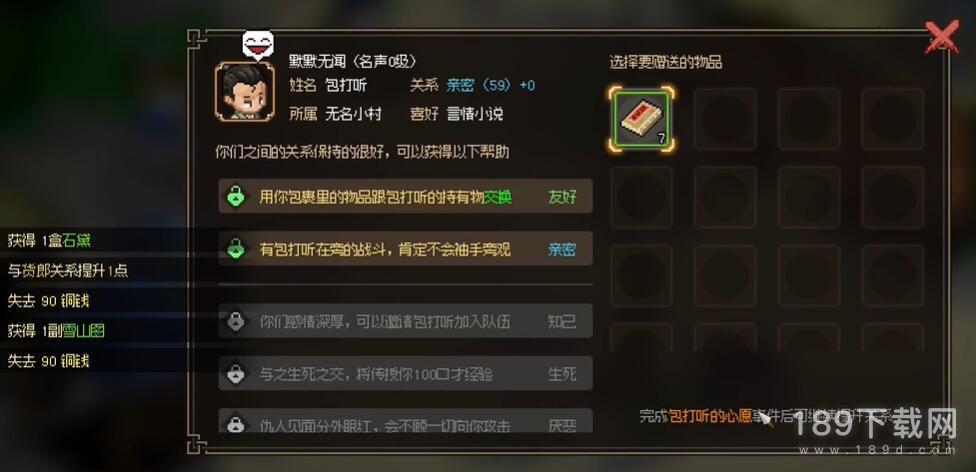The height and width of the screenshot is (472, 976).
Task: Select the 传授你100口才经验 help row
Action: [x=405, y=374]
